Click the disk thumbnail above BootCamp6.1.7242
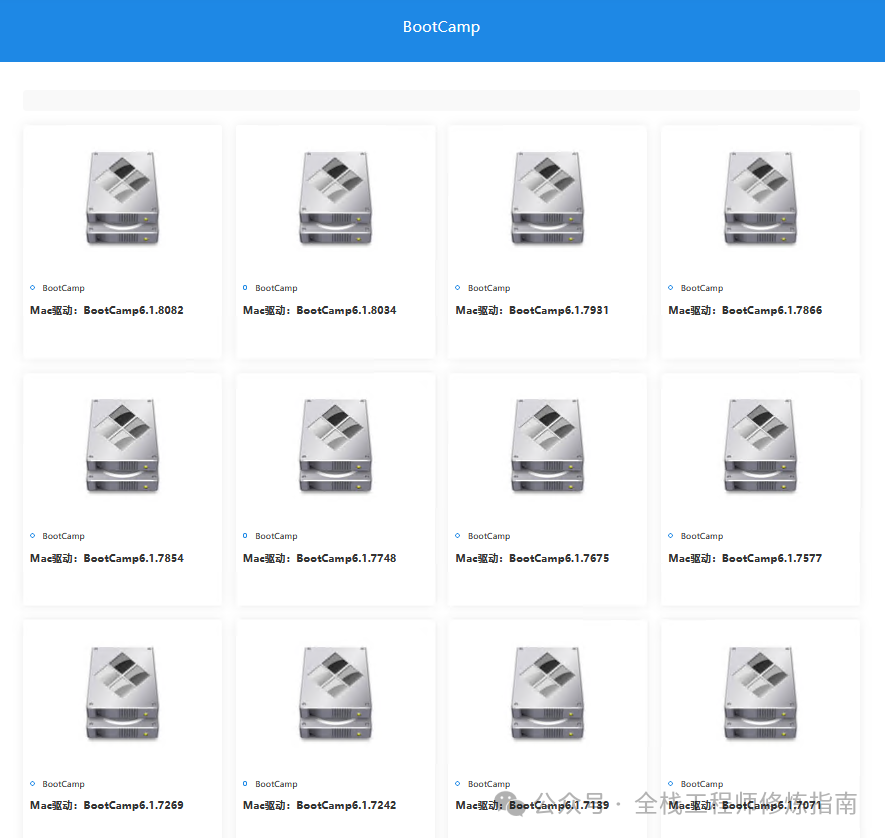This screenshot has width=885, height=838. point(335,693)
